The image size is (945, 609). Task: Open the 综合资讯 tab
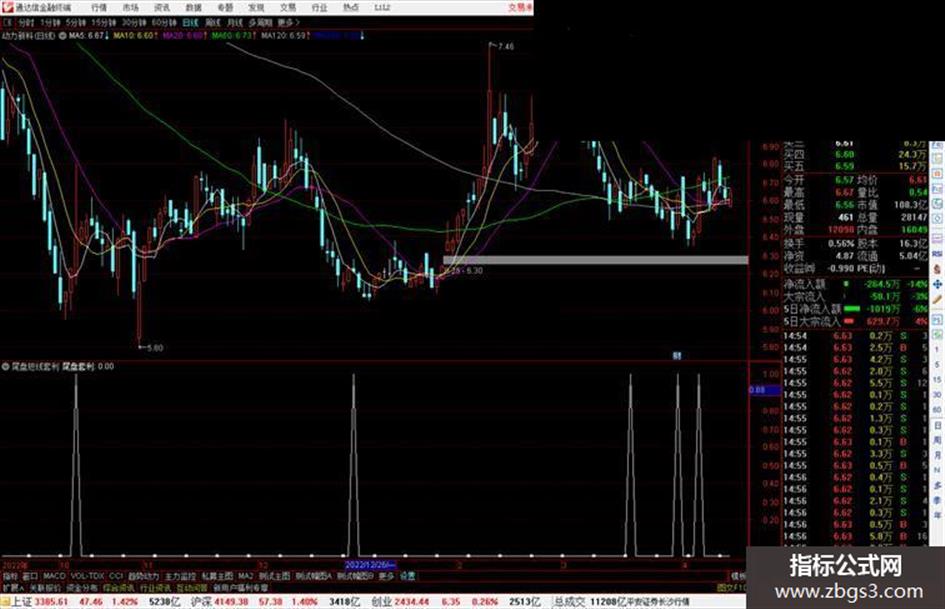pos(119,587)
